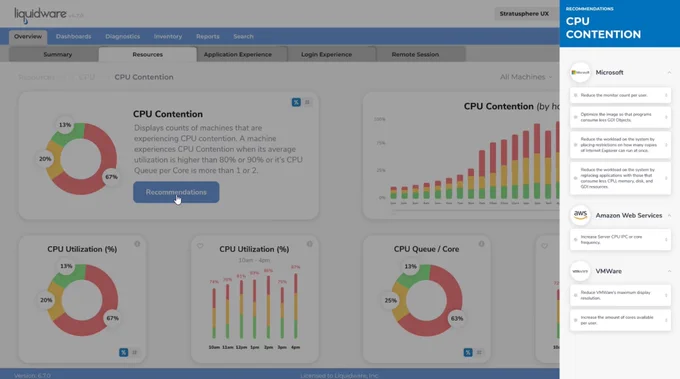Click the AWS logo in recommendations
Viewport: 680px width, 379px height.
click(x=580, y=215)
